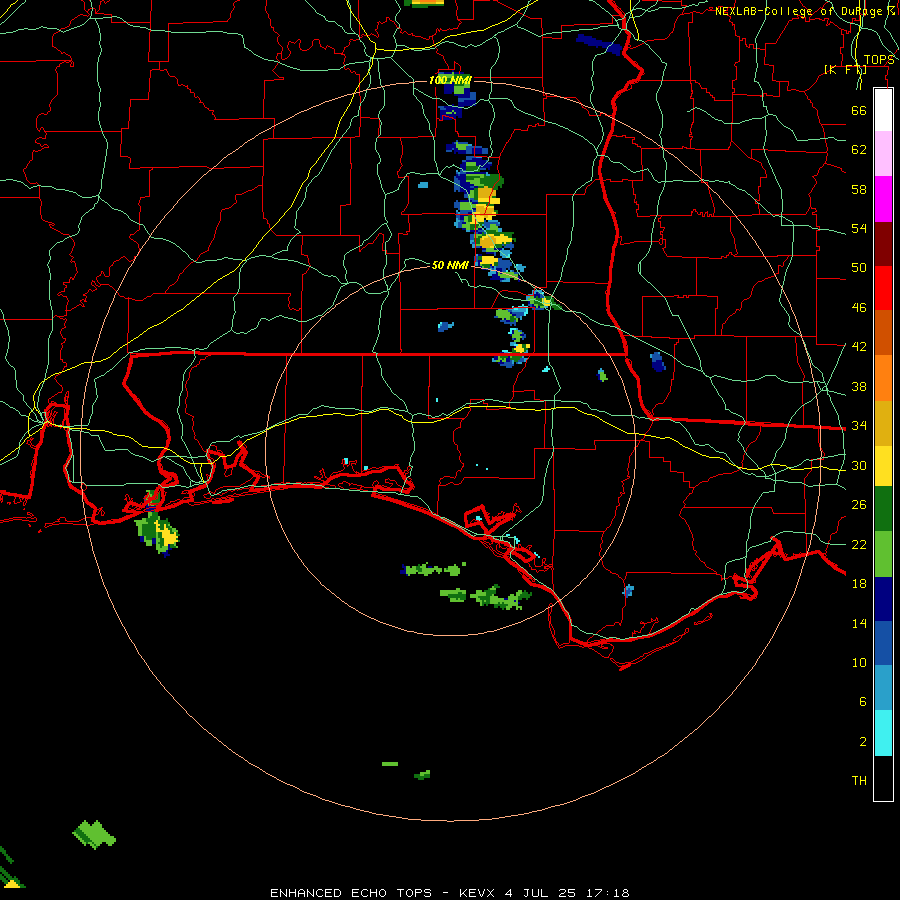The height and width of the screenshot is (900, 900).
Task: Click the 22 legend value
Action: (x=859, y=544)
